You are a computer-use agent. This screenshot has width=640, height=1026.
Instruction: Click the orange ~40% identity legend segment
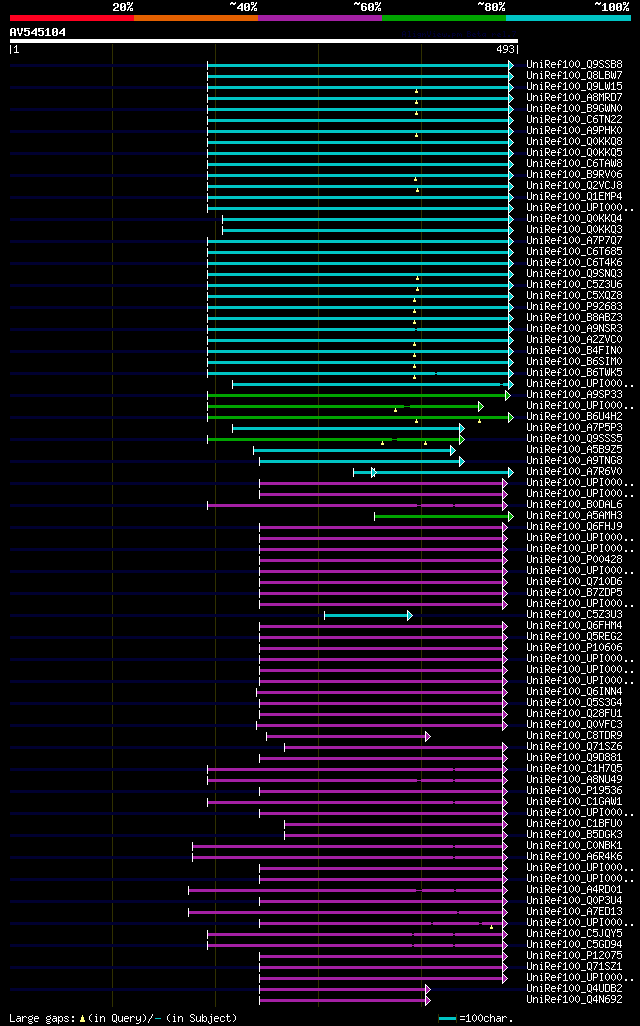(196, 18)
